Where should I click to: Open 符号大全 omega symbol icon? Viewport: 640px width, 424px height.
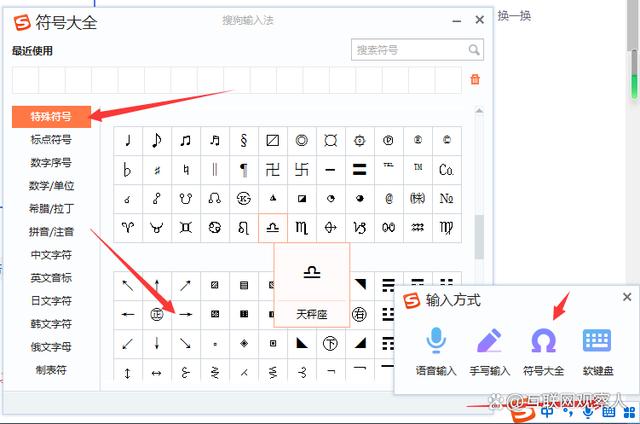point(543,340)
